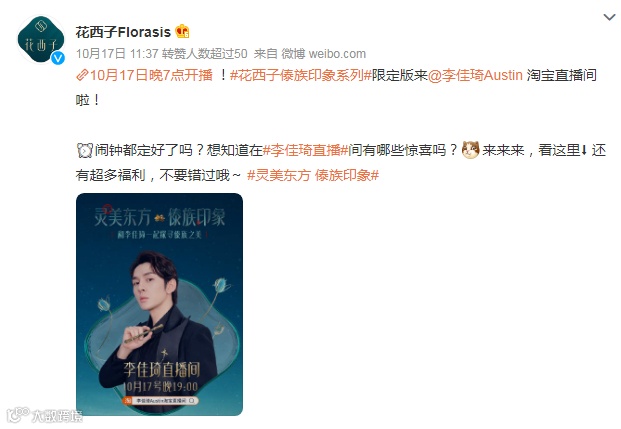Open the Florasis profile avatar
Screen dimensions: 621x429
click(x=41, y=39)
